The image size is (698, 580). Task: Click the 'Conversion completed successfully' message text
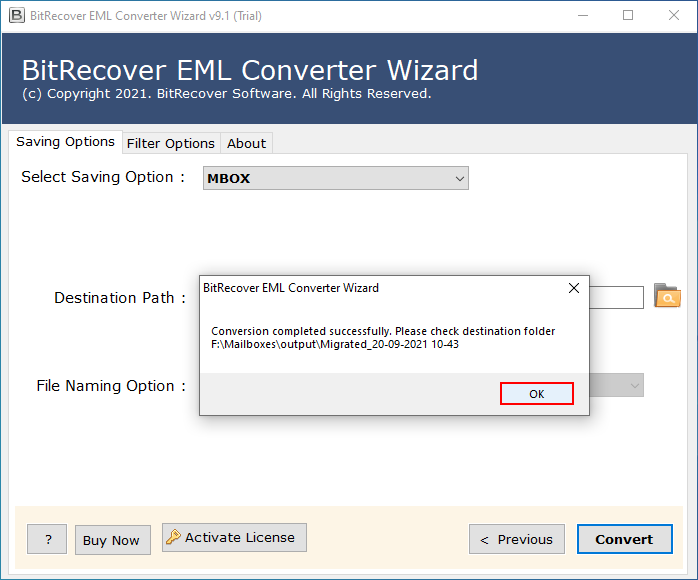coord(383,331)
